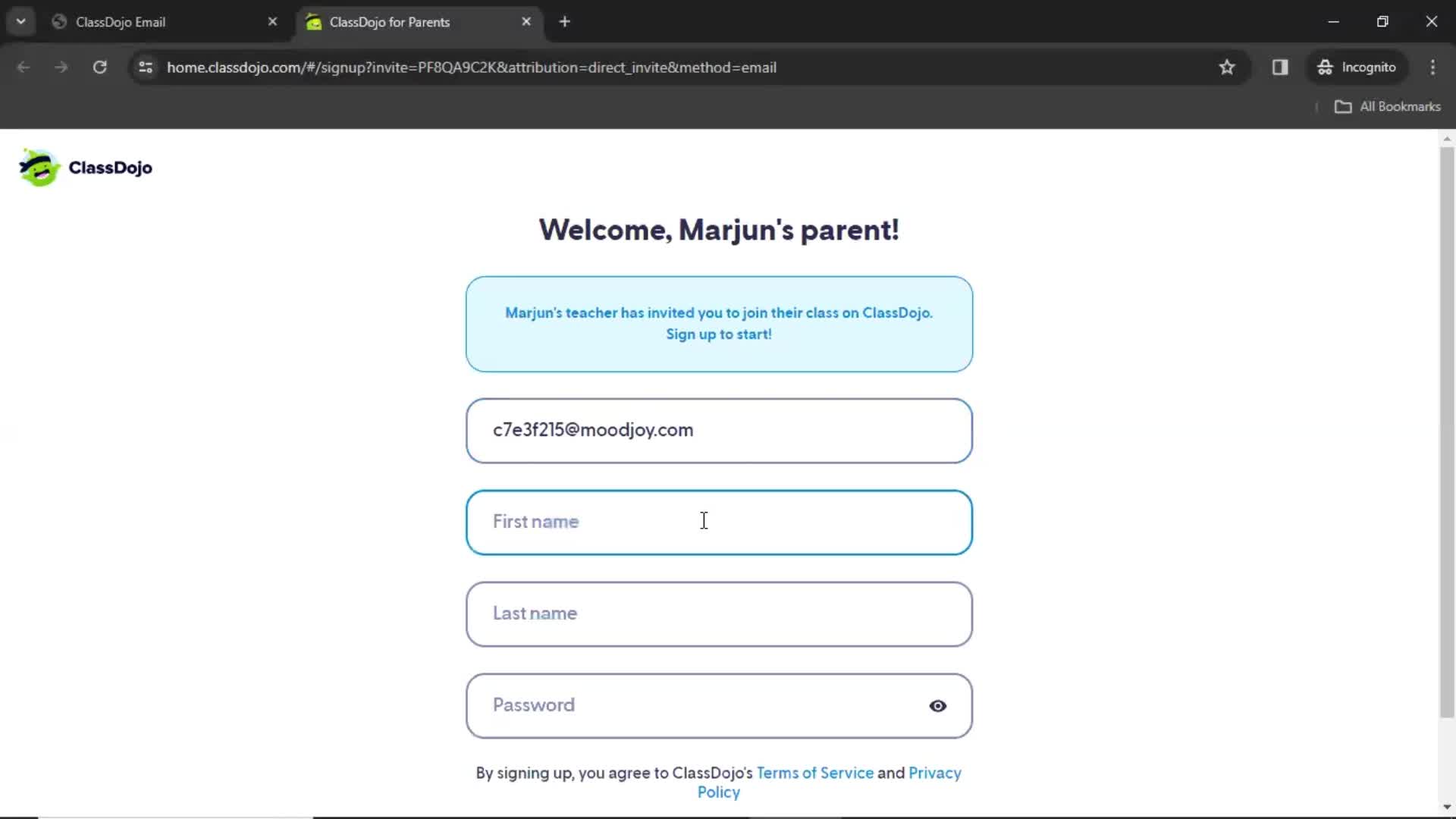Click the teacher invitation message text
The image size is (1456, 819).
(719, 323)
